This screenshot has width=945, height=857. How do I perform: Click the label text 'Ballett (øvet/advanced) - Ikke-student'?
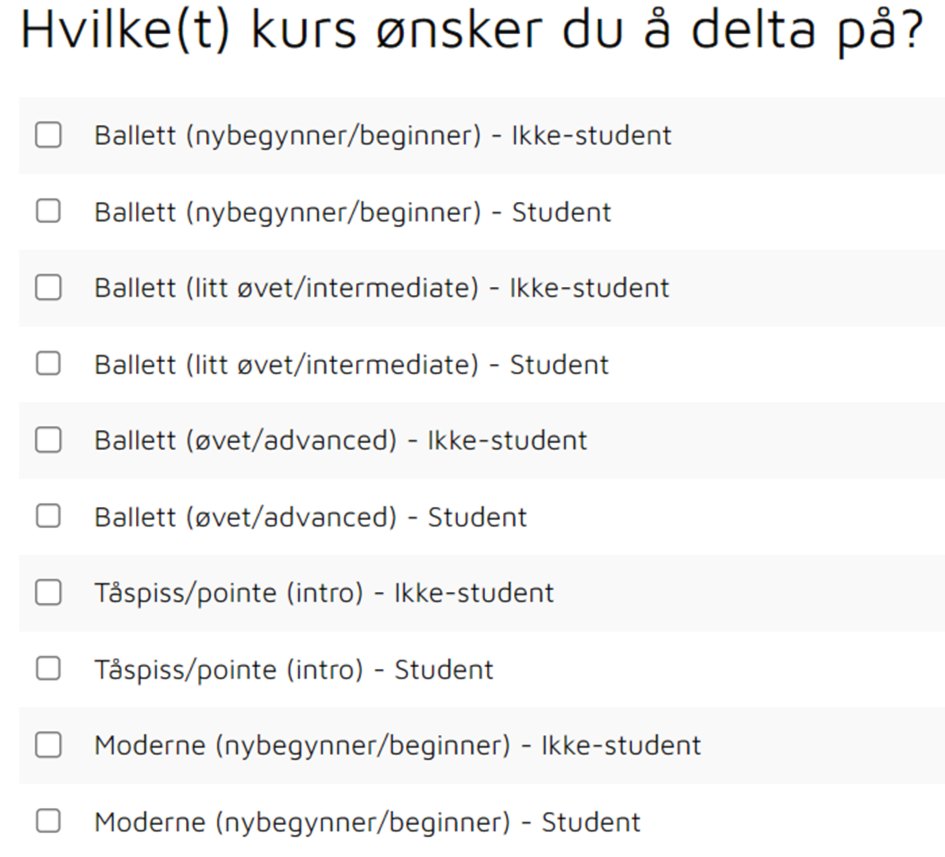(341, 441)
